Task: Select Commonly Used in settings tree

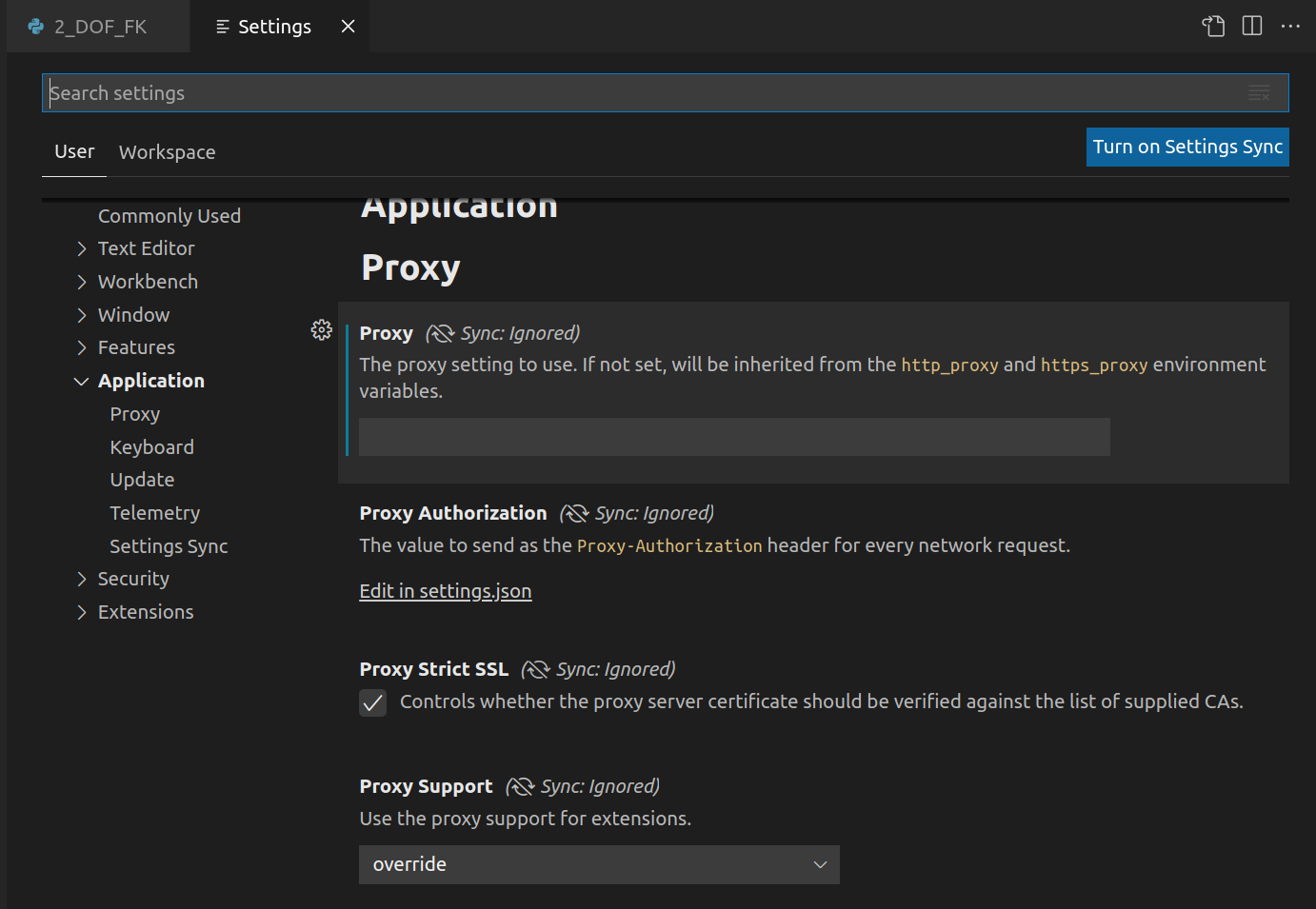Action: [169, 216]
